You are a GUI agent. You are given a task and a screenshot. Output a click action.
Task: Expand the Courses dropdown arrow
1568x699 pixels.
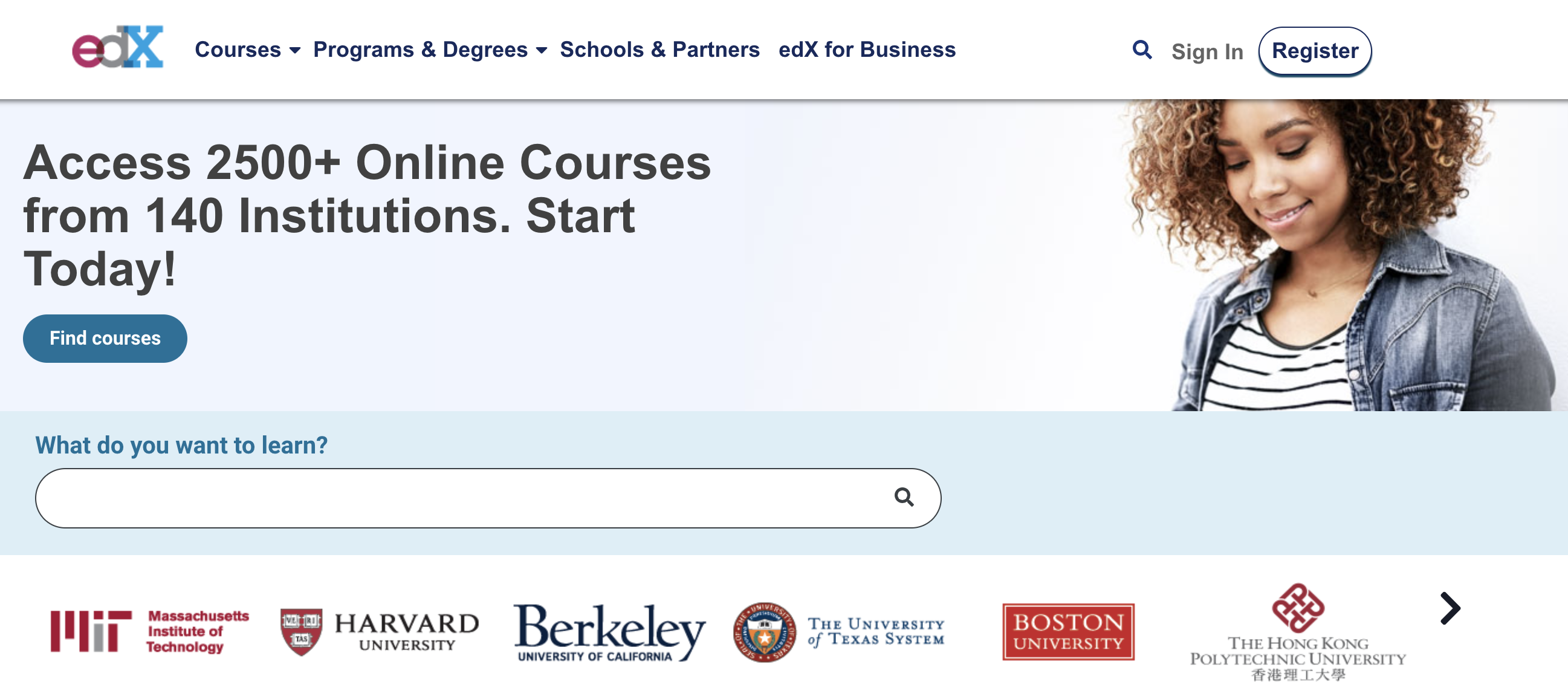(295, 51)
